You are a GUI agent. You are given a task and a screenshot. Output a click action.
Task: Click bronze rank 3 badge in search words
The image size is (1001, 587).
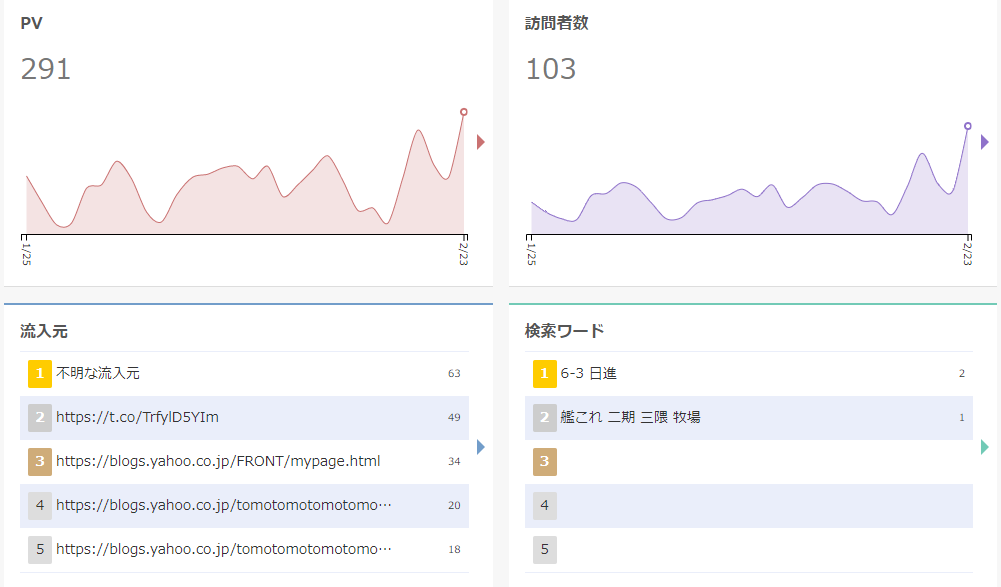click(545, 461)
